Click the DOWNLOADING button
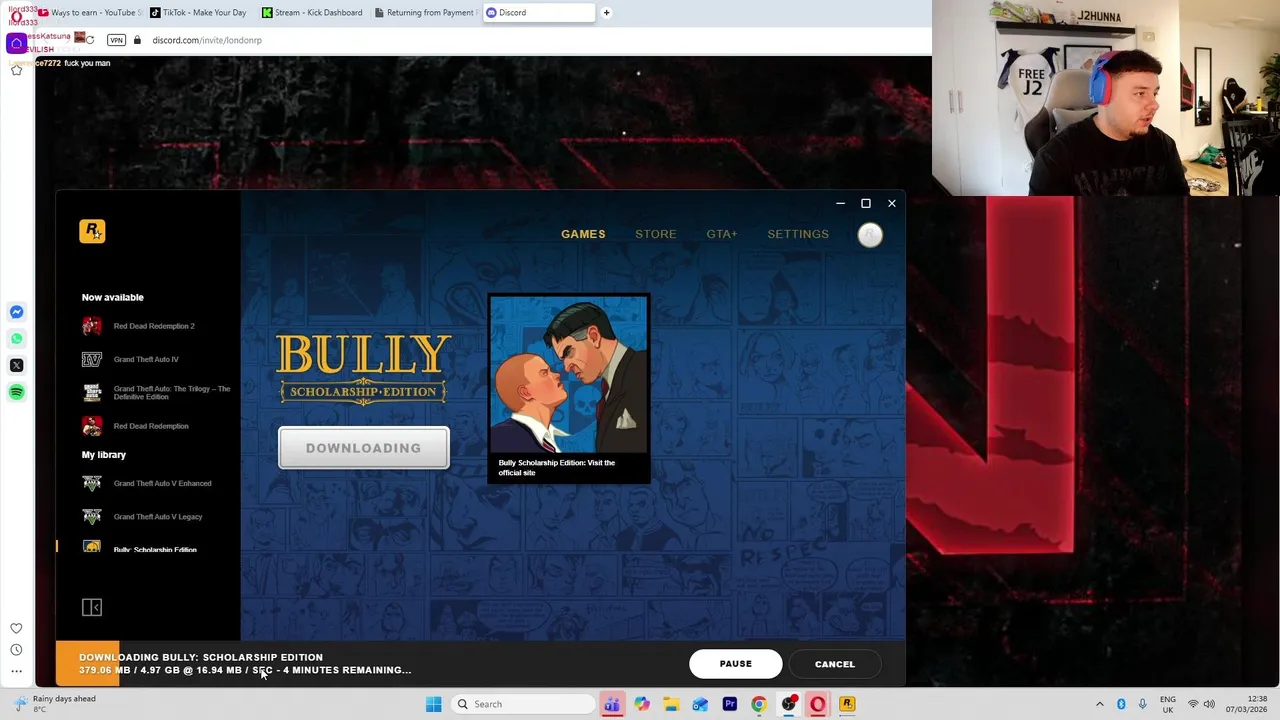The height and width of the screenshot is (720, 1280). (x=364, y=448)
